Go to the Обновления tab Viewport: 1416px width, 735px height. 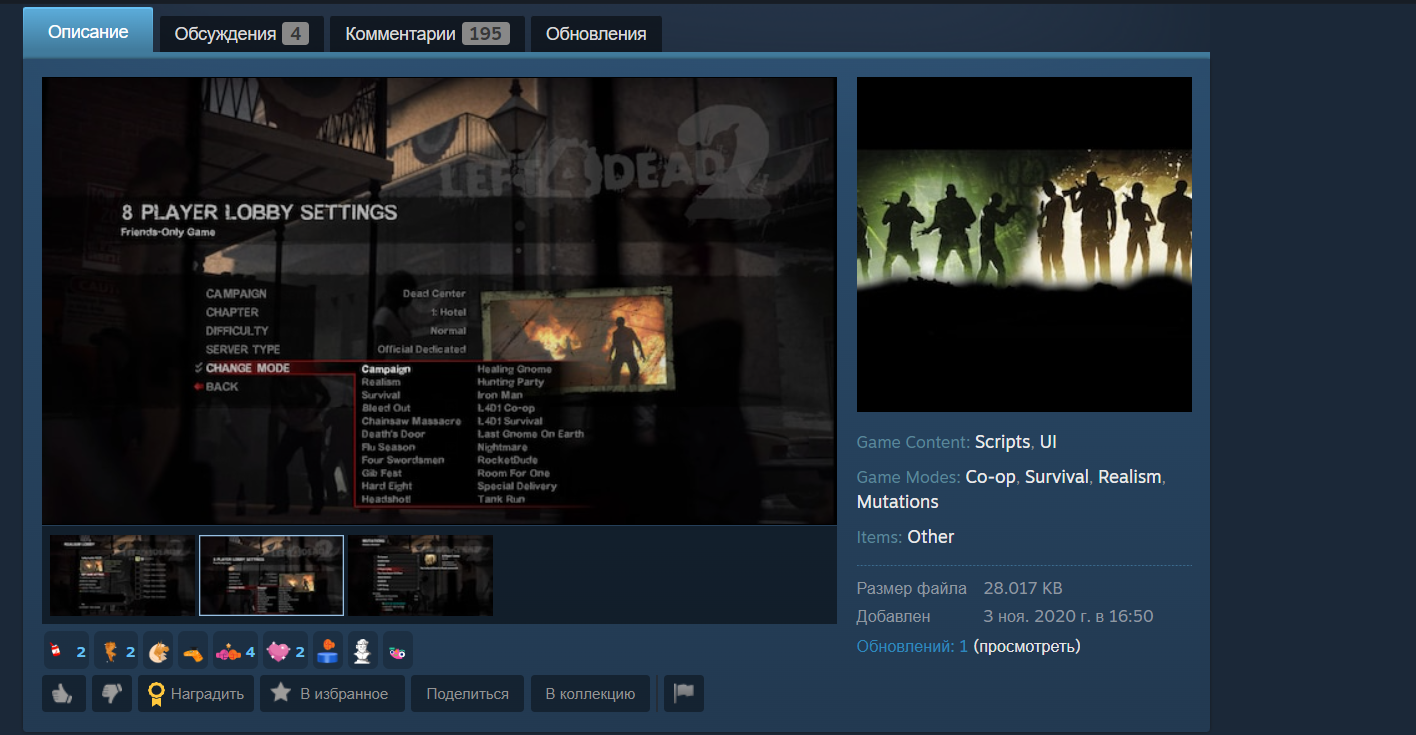point(596,34)
